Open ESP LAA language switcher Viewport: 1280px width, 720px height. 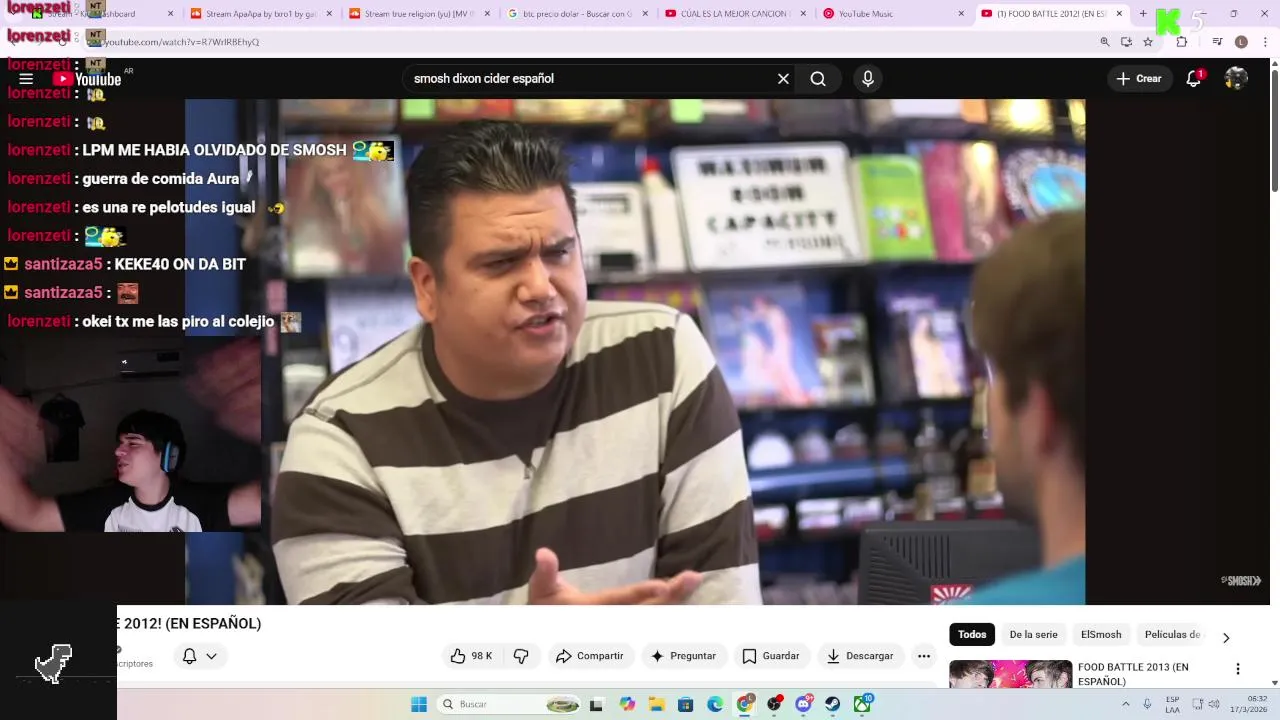coord(1172,704)
